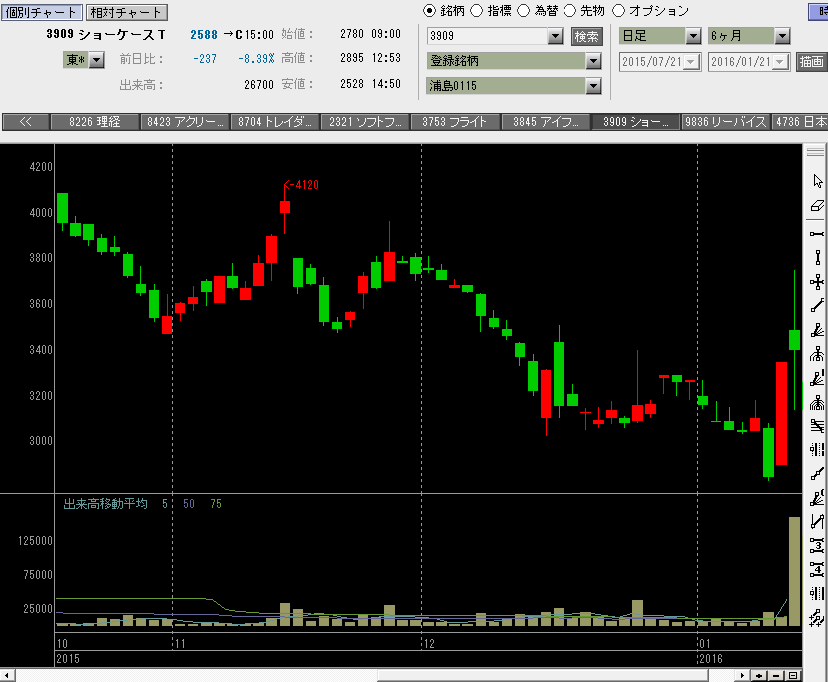Click the 3909 stock code input field
The height and width of the screenshot is (682, 828).
(x=487, y=36)
